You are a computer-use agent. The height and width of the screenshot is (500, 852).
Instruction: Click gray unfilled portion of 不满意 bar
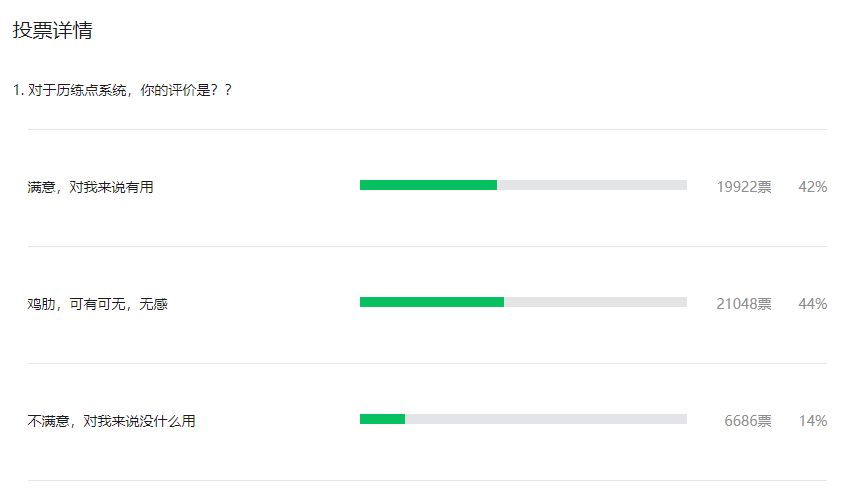(545, 419)
